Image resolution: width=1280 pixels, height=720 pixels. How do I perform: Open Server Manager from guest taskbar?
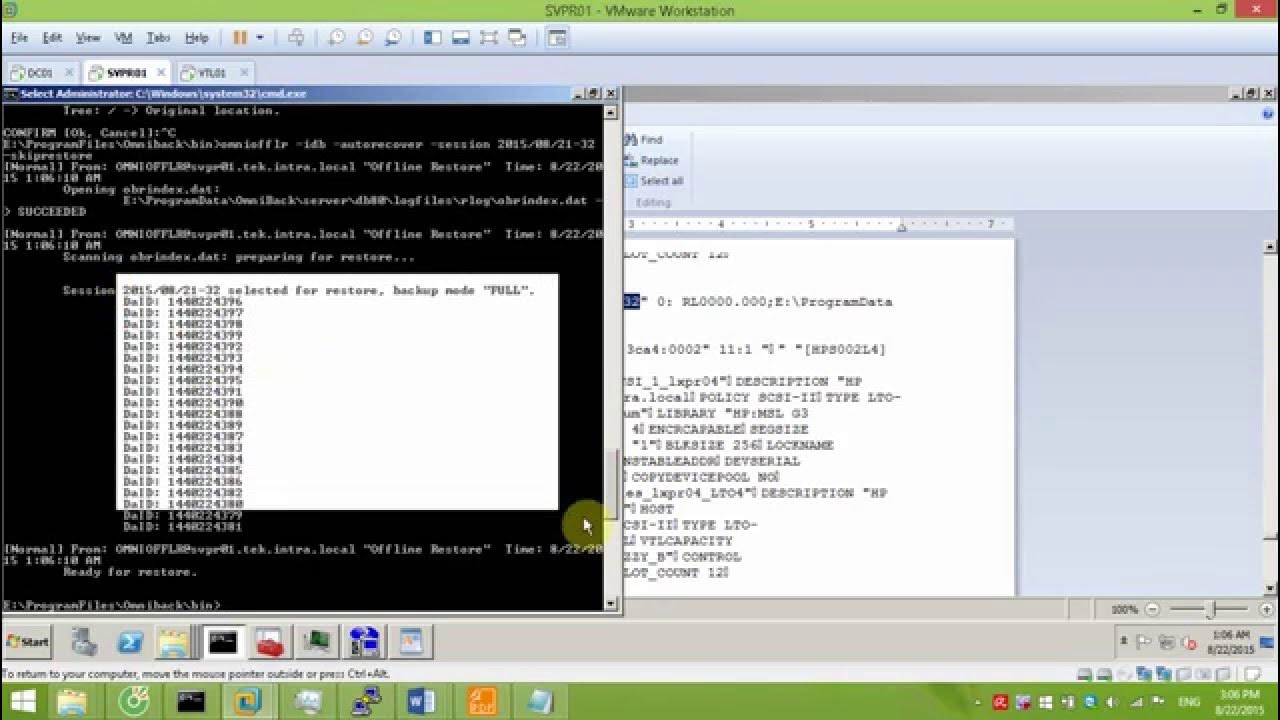coord(85,642)
